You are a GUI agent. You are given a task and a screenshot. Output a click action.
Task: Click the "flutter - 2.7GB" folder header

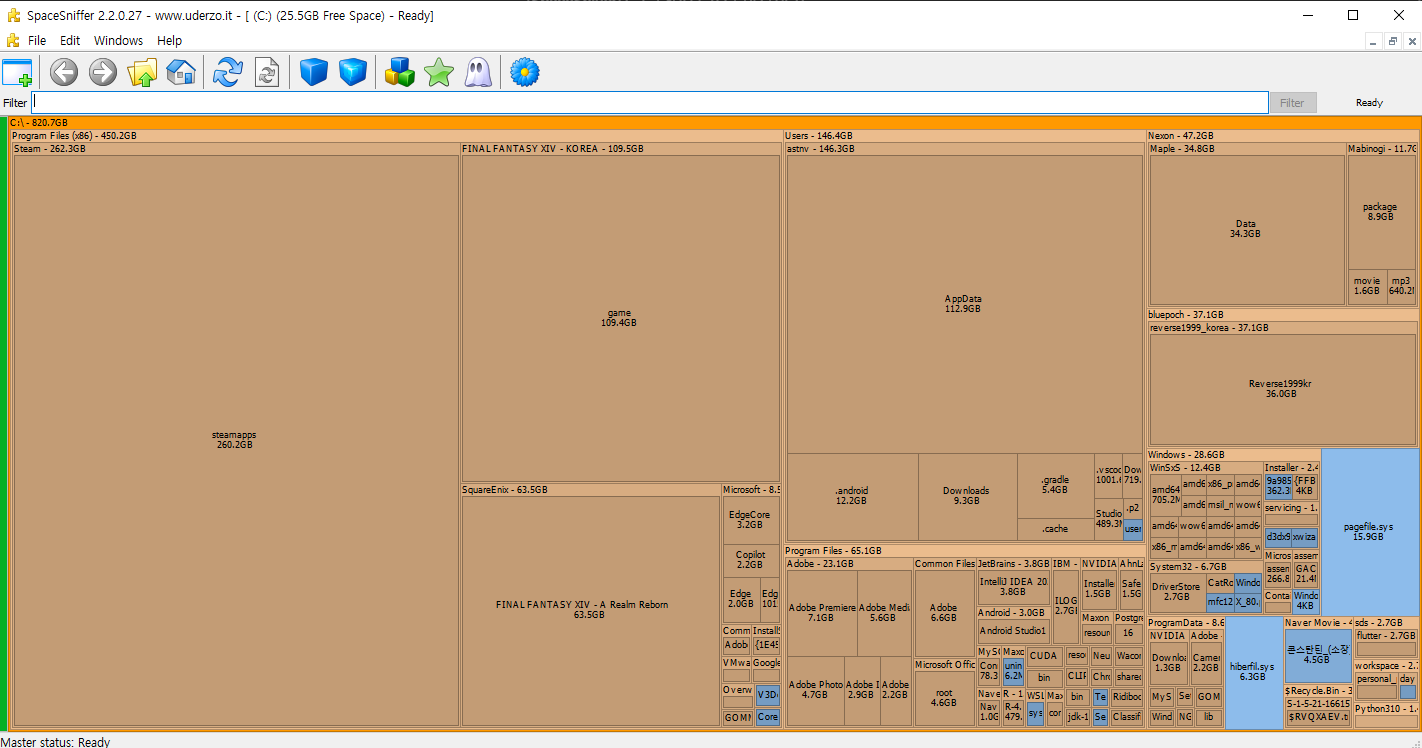point(1386,636)
